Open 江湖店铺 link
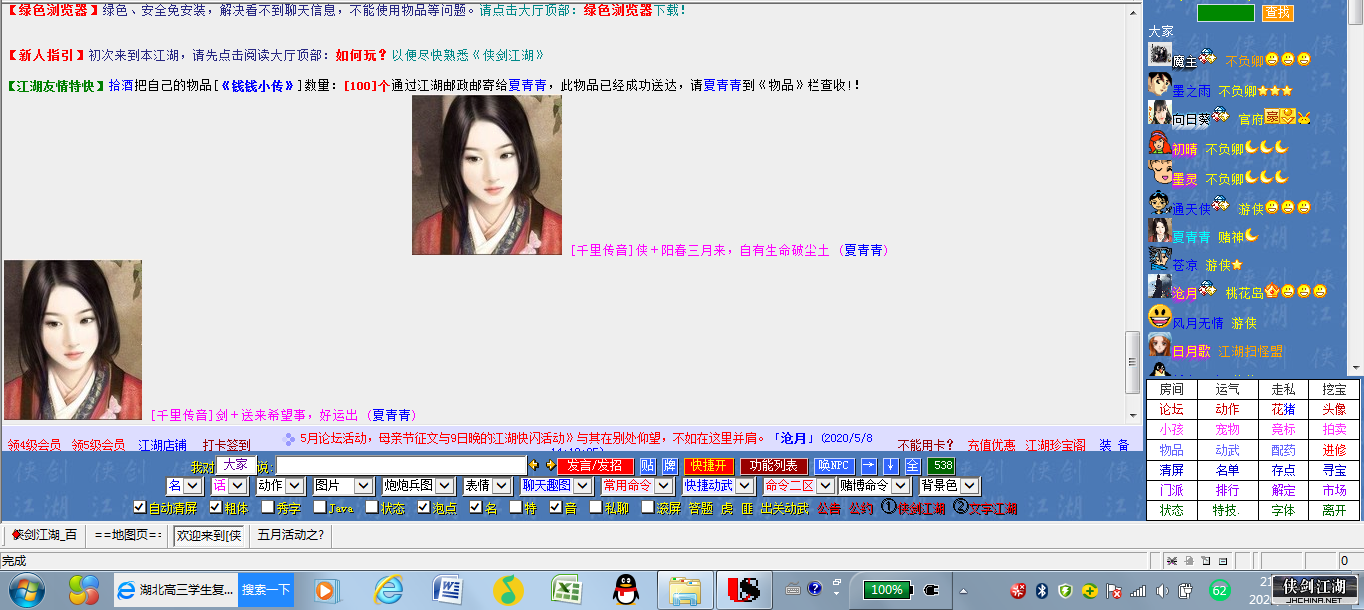The height and width of the screenshot is (610, 1364). (x=162, y=445)
